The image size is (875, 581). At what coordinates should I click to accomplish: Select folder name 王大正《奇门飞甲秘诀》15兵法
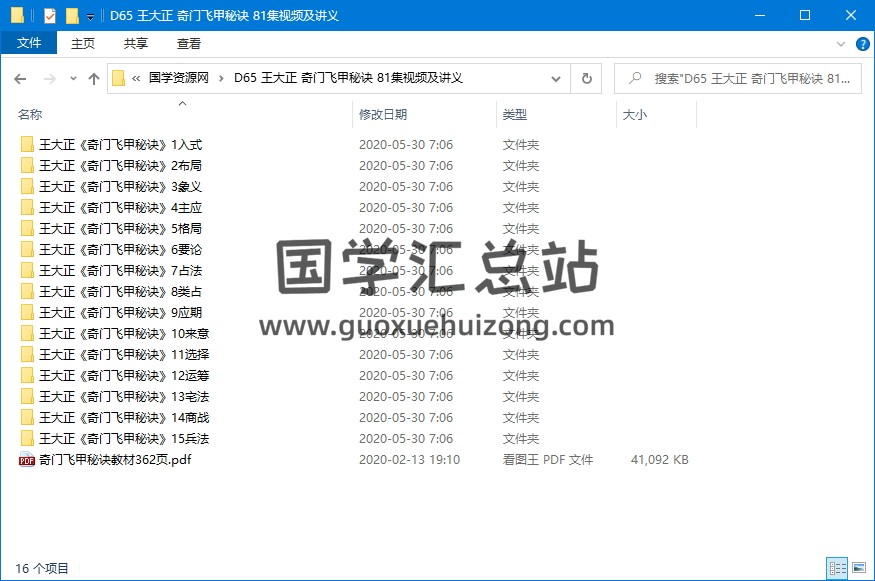pos(124,439)
